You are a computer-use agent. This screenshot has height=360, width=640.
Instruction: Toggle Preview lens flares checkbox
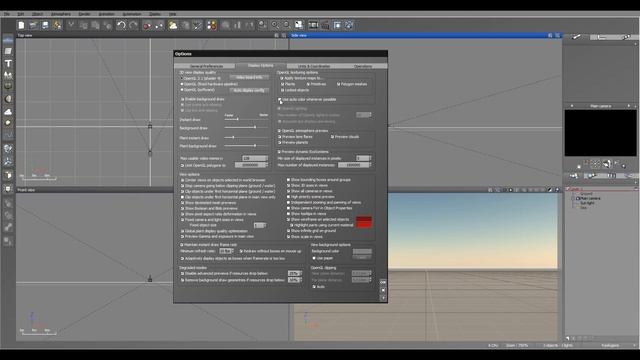click(x=280, y=137)
